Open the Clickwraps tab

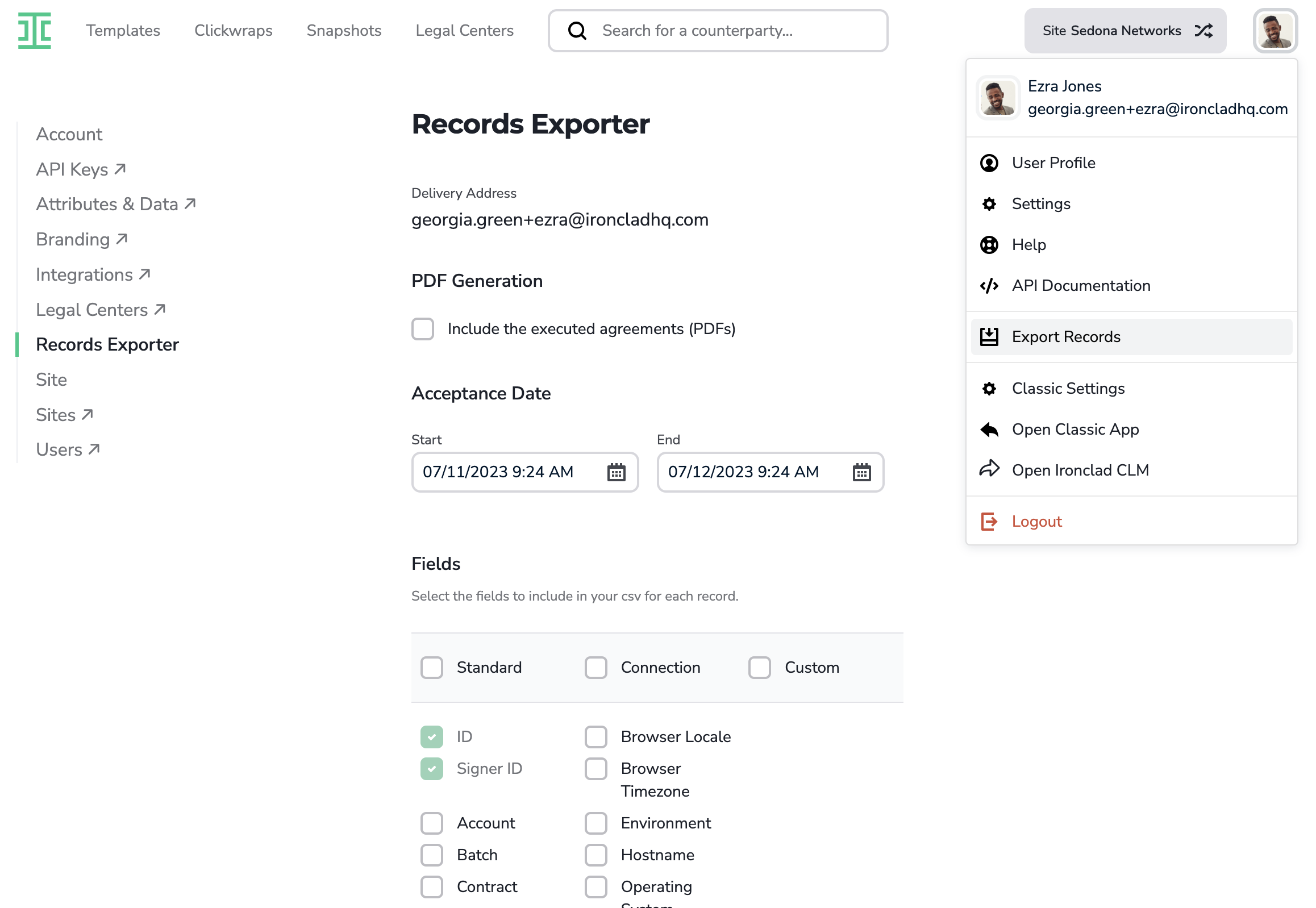[234, 31]
